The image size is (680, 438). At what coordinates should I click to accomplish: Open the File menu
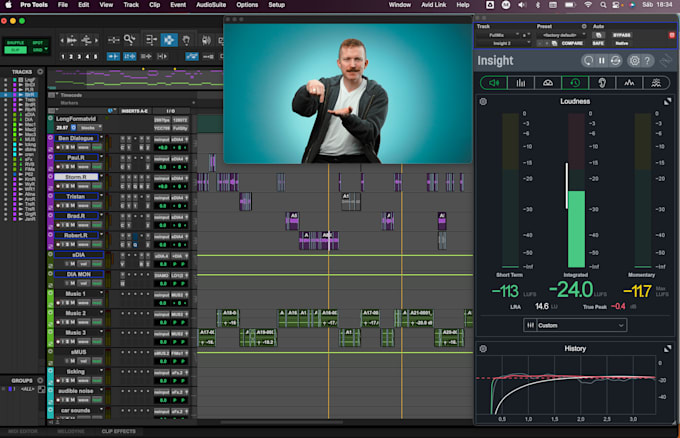pos(63,5)
